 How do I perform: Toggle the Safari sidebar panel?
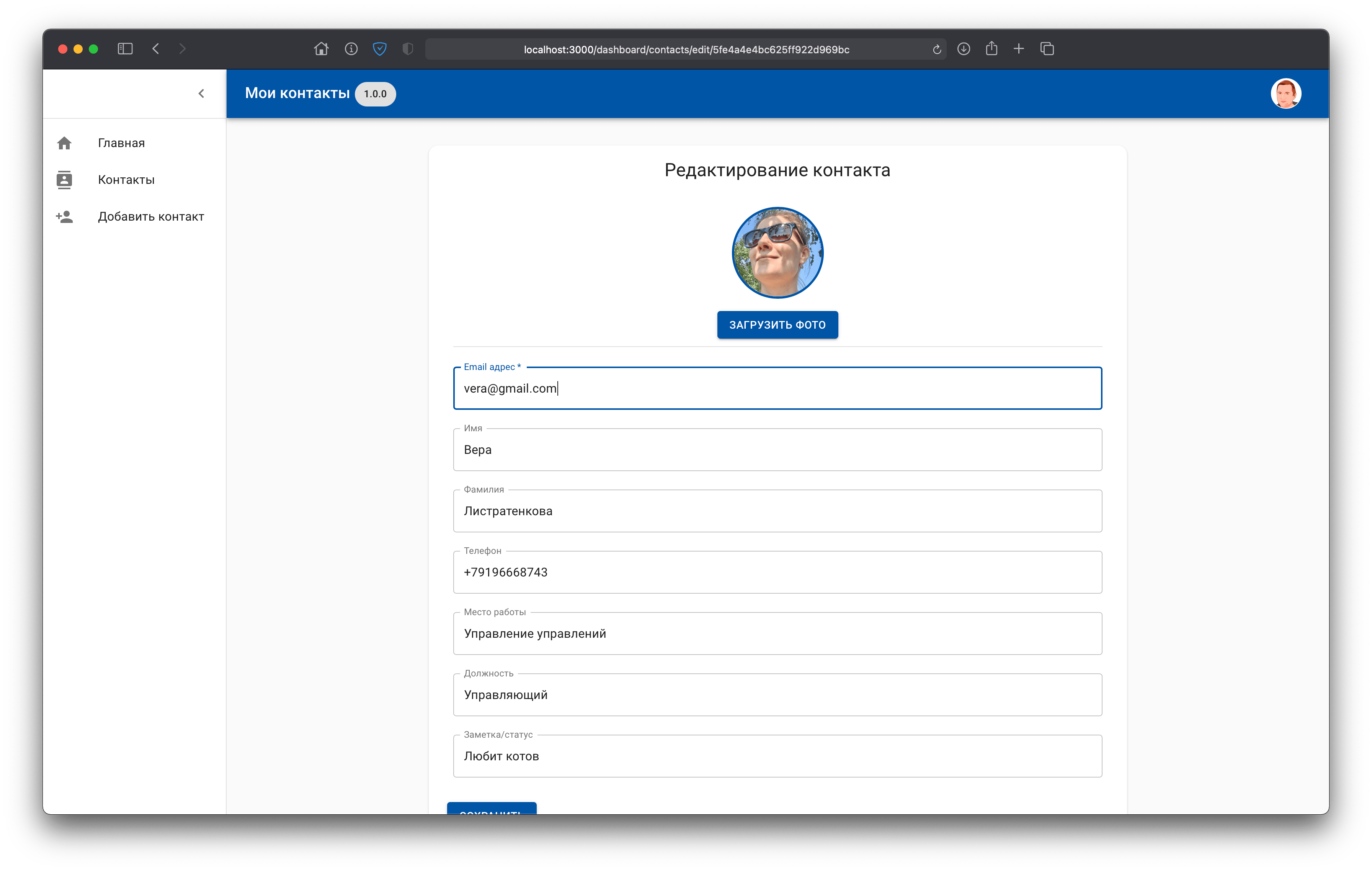[125, 49]
